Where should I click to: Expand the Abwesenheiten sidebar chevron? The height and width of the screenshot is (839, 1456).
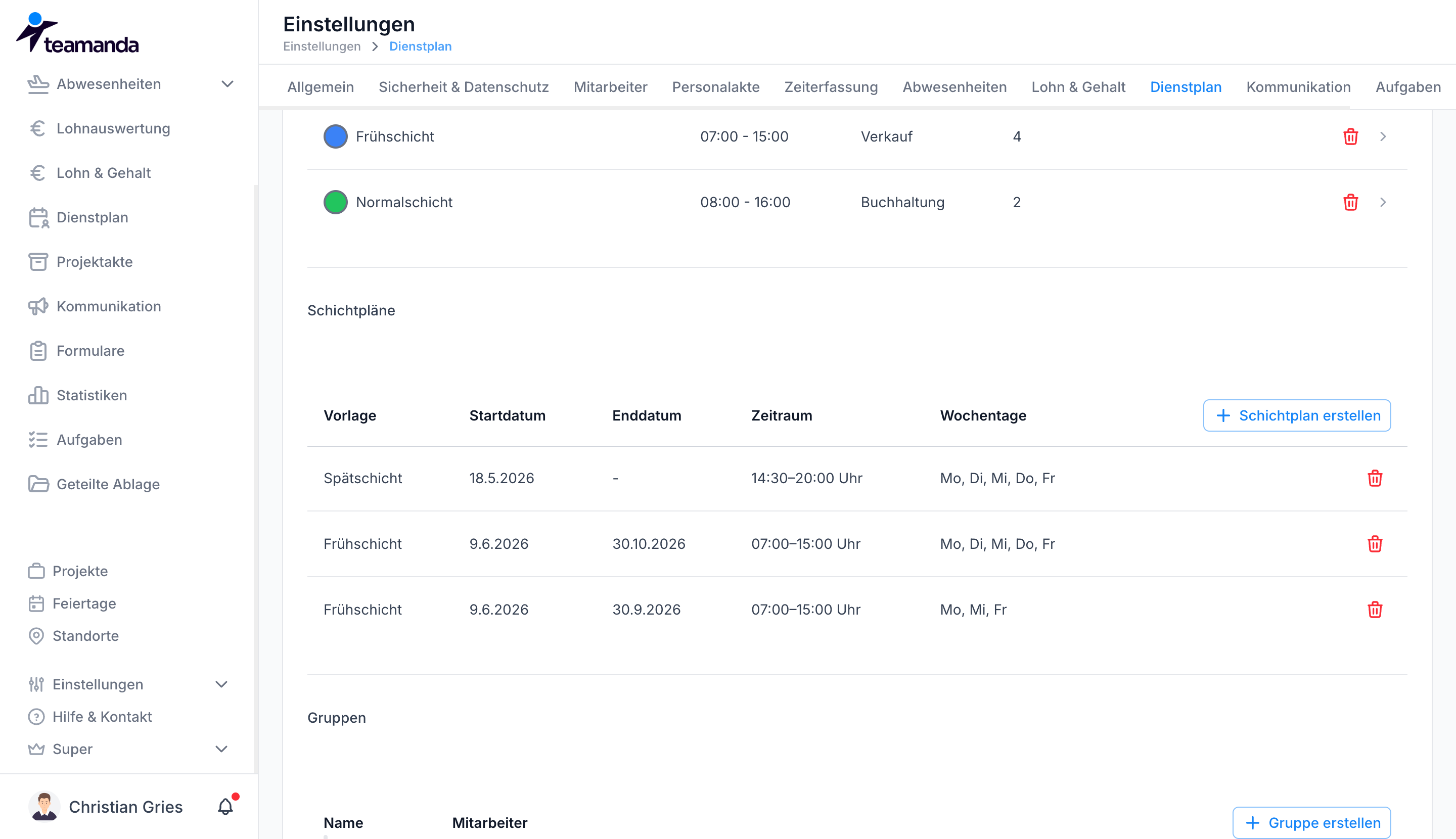[227, 84]
